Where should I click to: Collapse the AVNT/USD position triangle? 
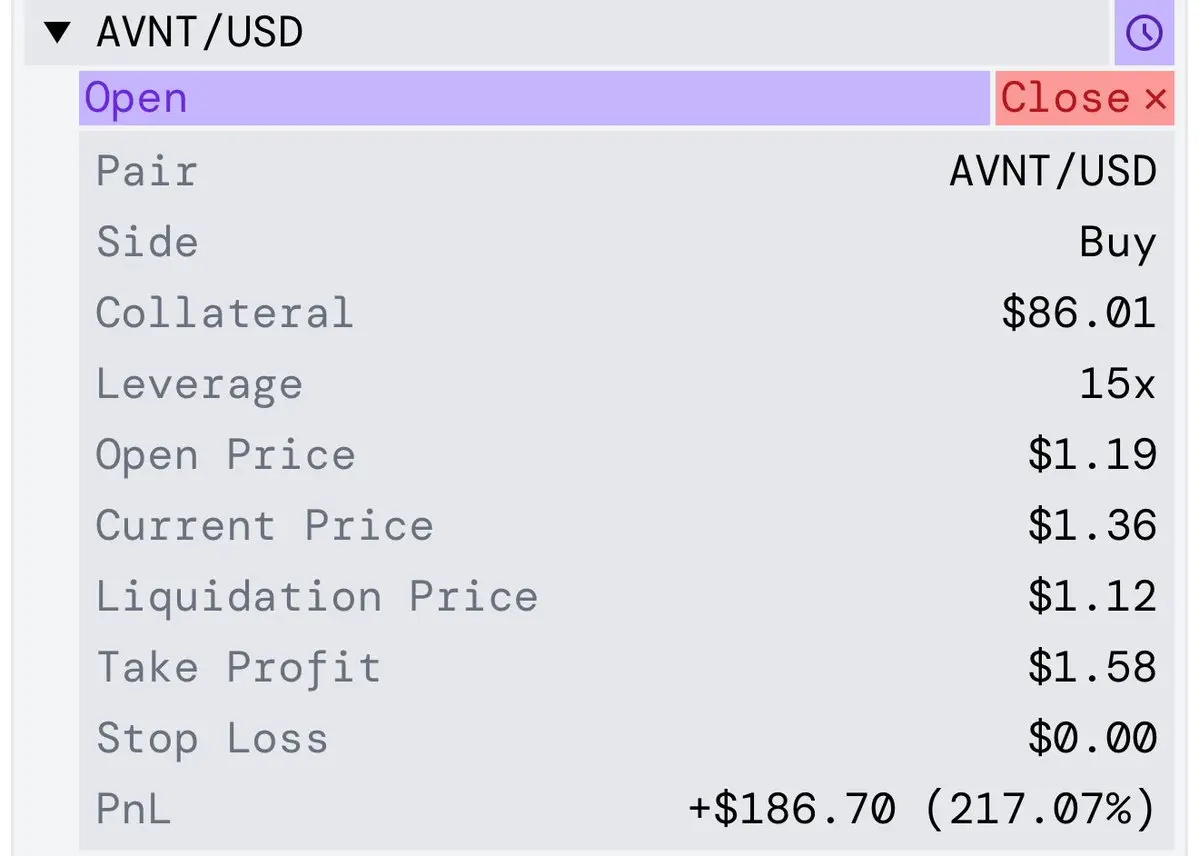(57, 33)
